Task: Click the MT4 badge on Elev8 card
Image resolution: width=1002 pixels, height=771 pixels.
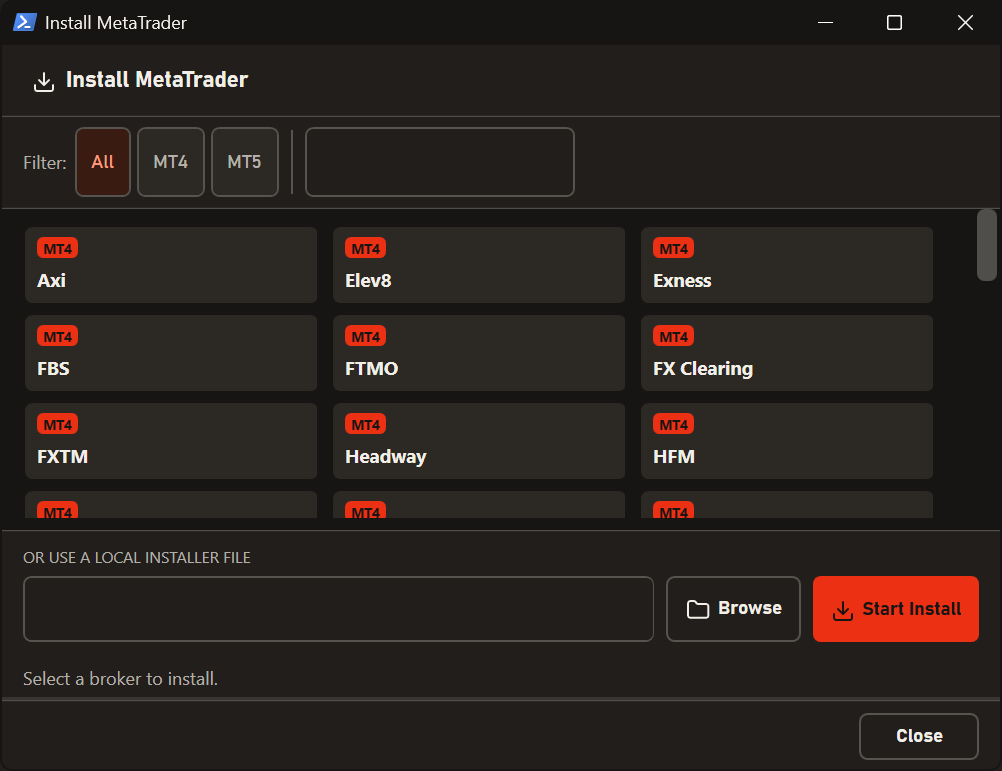Action: point(366,248)
